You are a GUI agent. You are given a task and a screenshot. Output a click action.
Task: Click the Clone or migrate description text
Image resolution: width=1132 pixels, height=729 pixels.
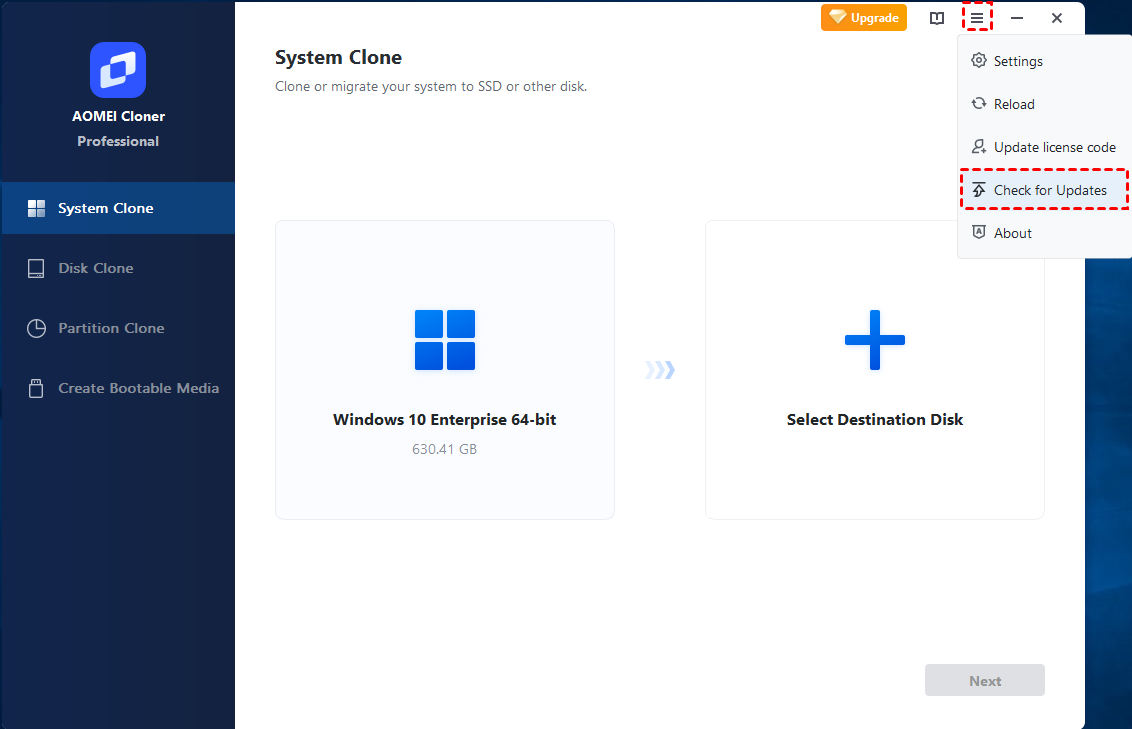431,87
